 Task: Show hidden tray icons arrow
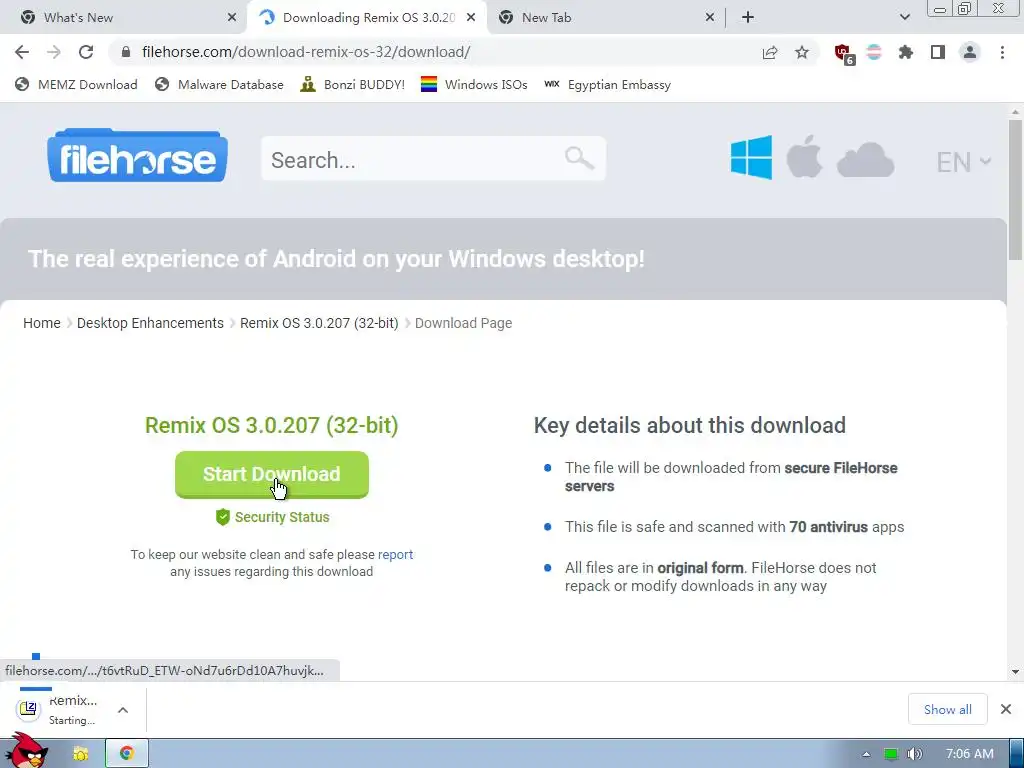tap(866, 754)
